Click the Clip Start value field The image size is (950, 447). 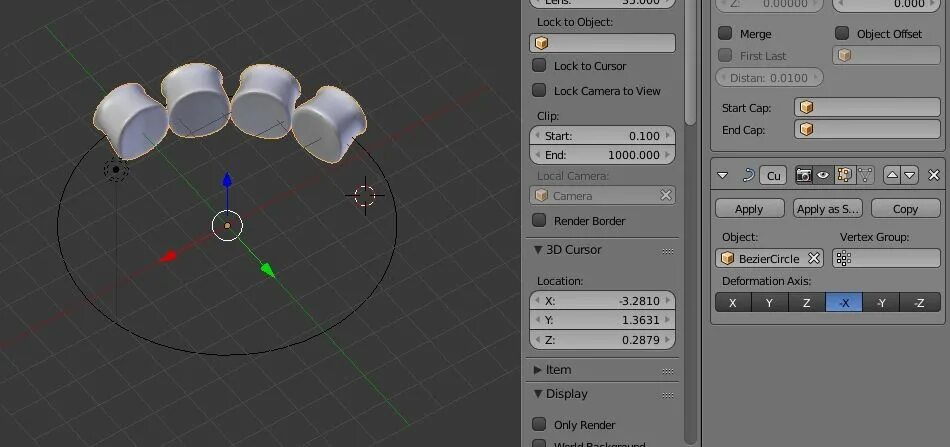pyautogui.click(x=602, y=136)
